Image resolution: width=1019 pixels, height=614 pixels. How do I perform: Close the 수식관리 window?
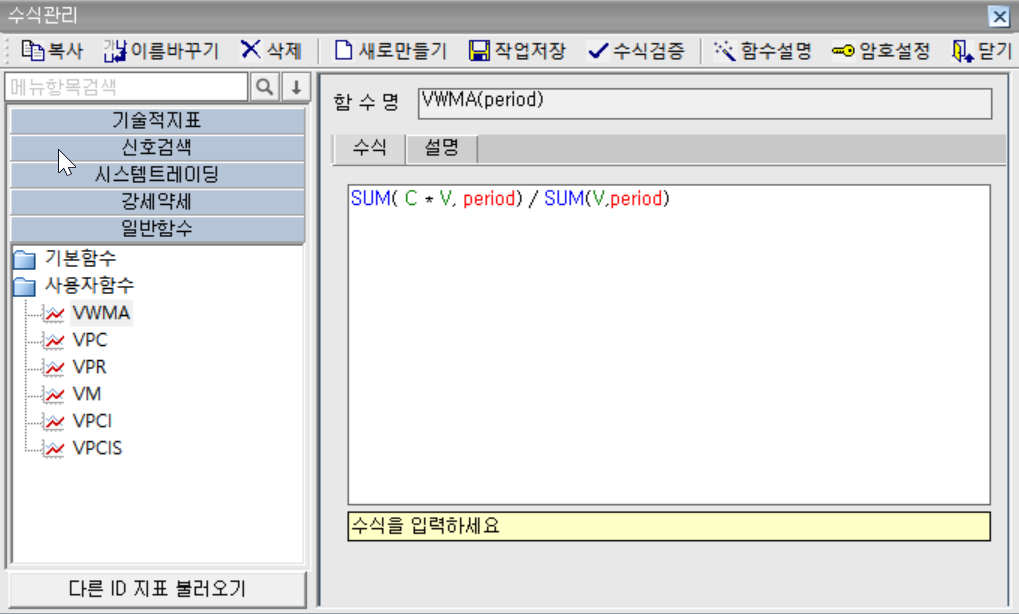(x=999, y=16)
